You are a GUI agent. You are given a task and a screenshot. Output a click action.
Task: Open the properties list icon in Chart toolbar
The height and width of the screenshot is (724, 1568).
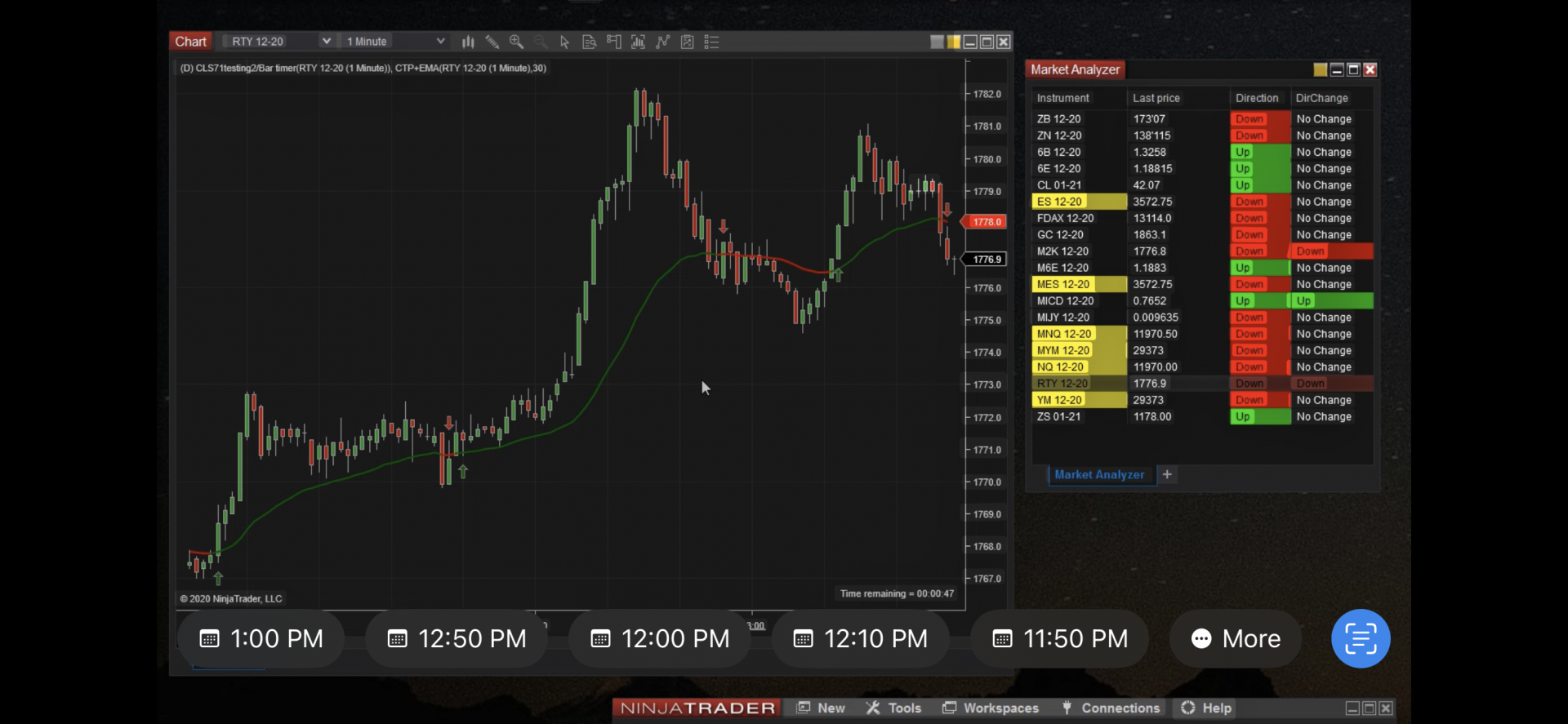pos(712,42)
